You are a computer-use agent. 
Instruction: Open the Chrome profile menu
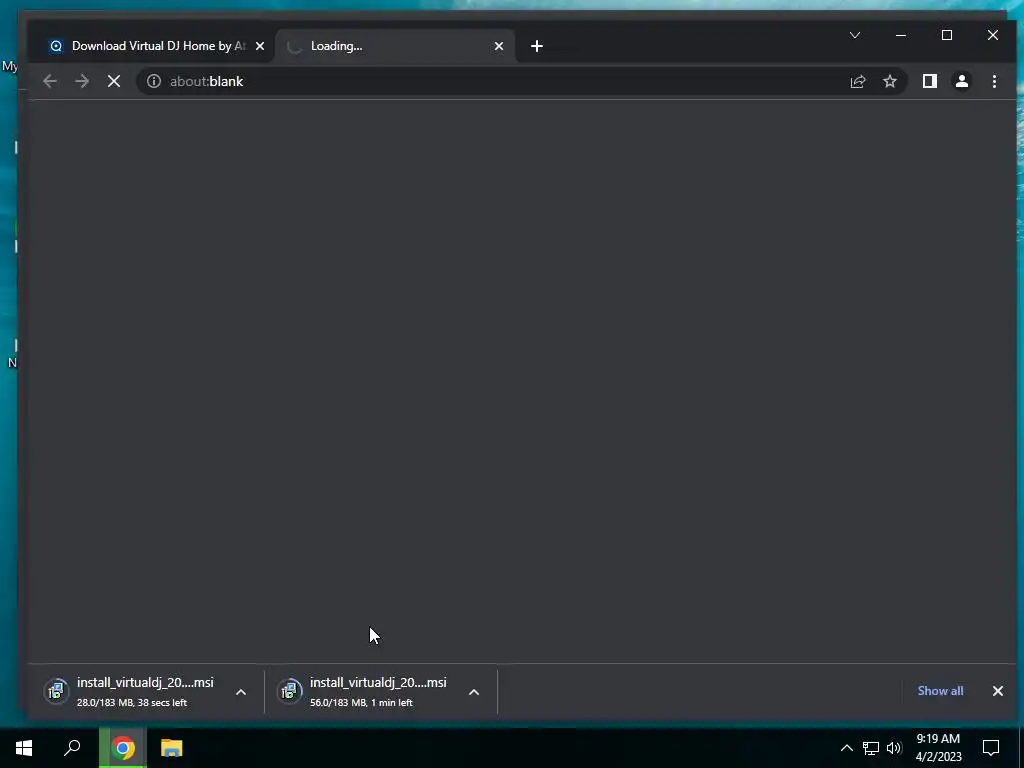pos(962,82)
